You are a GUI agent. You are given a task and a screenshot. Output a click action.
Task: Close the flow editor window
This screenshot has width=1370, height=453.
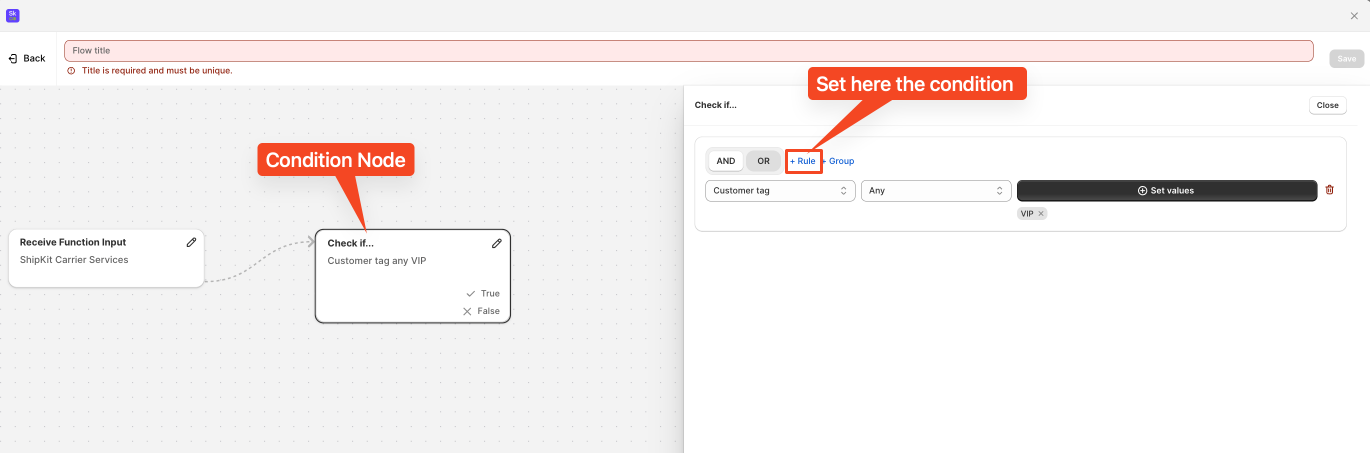pos(1354,15)
